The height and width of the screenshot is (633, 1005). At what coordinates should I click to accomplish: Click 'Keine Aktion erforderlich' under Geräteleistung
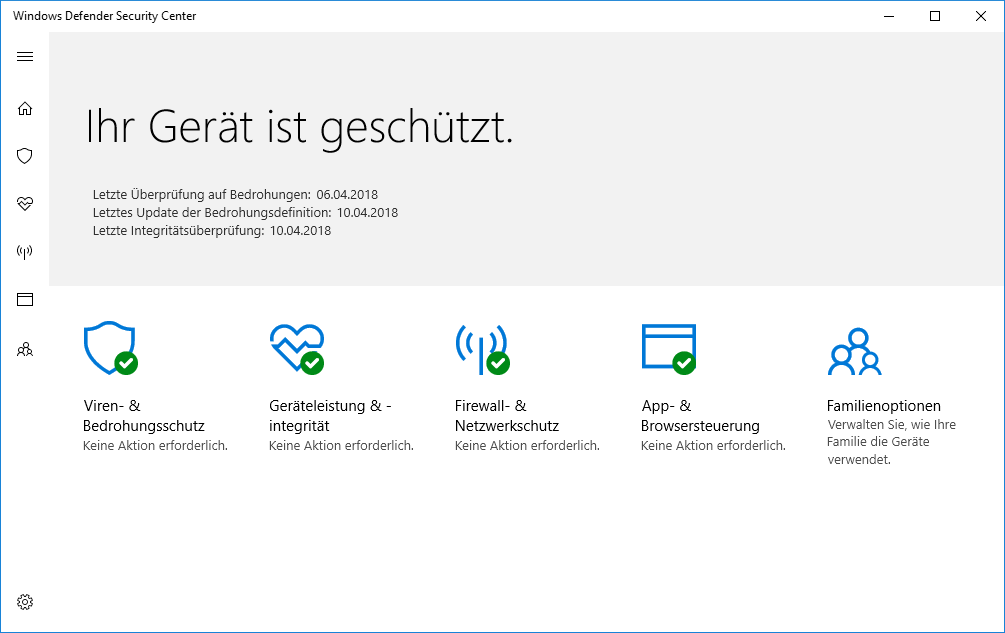[341, 445]
